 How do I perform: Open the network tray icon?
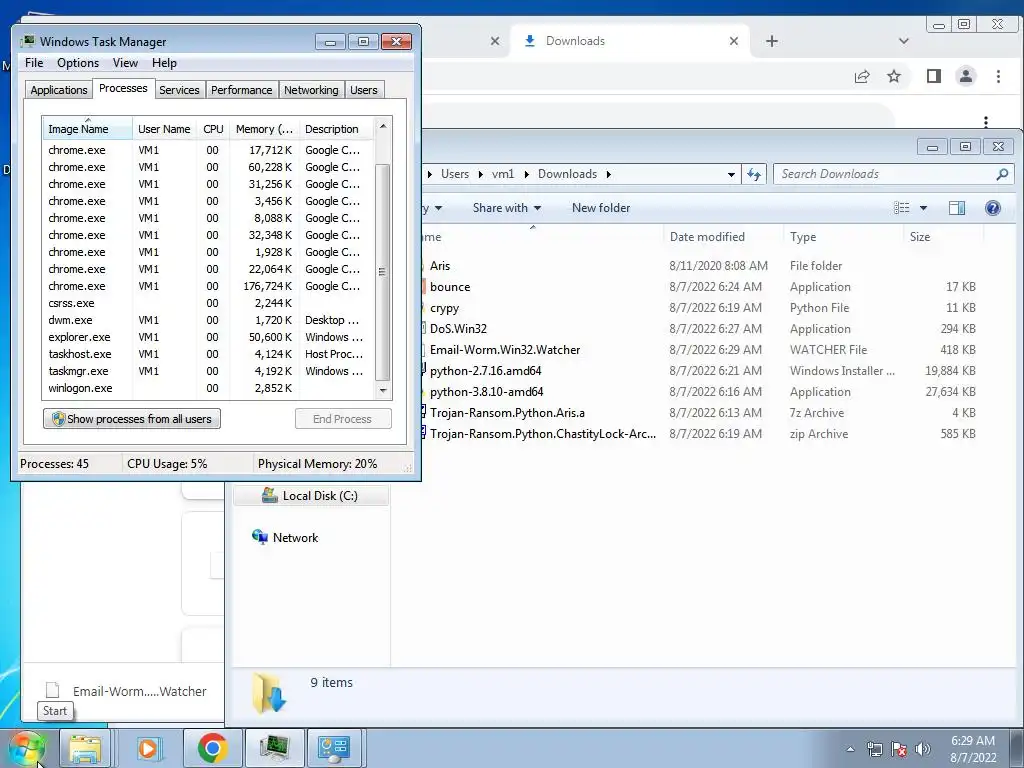[874, 749]
